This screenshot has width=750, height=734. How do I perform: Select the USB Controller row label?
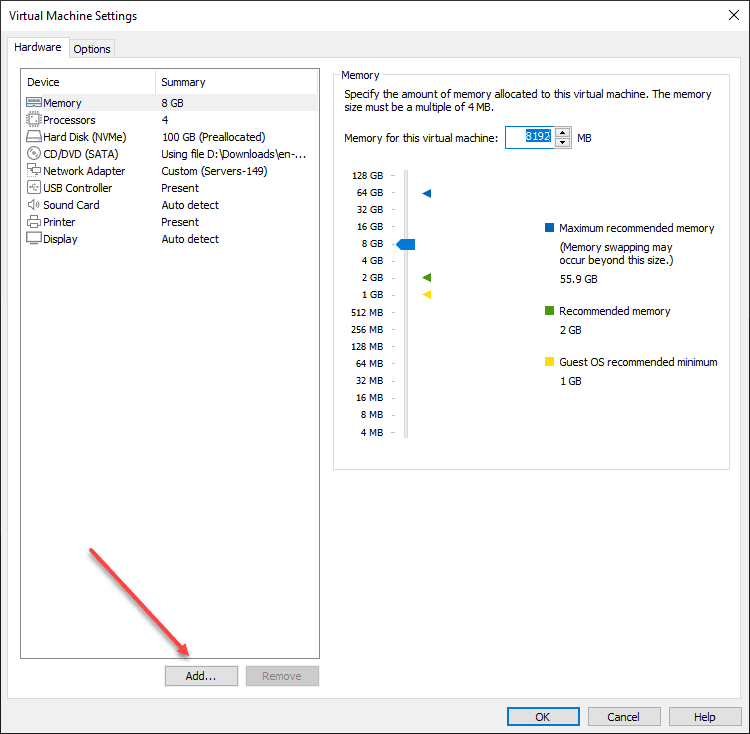pos(77,188)
